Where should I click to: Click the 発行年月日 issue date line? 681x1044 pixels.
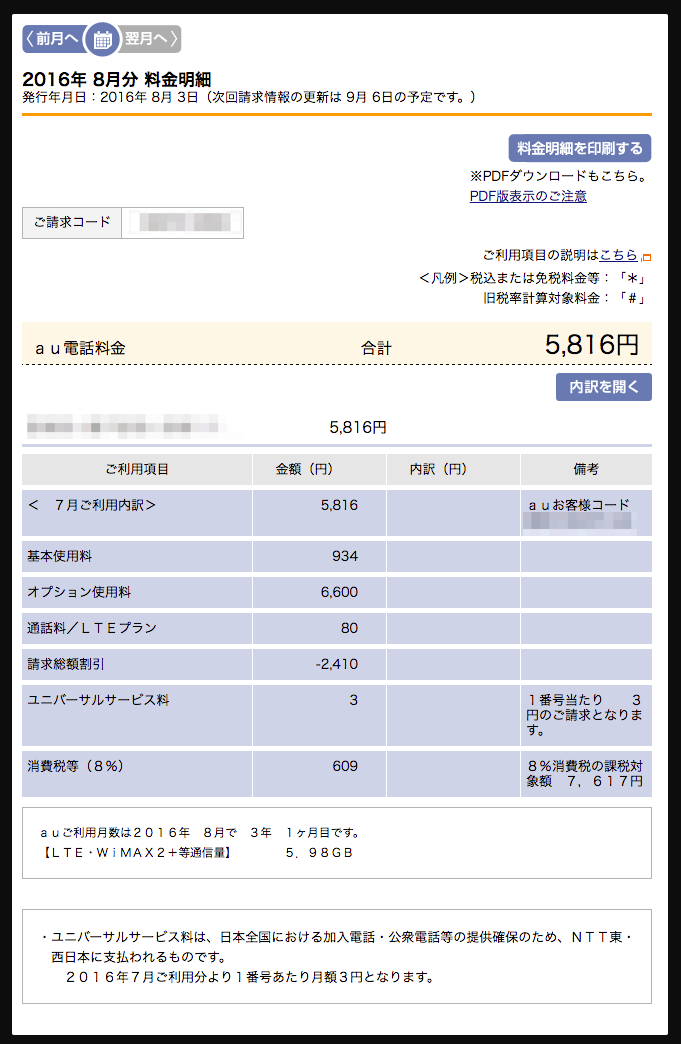250,97
